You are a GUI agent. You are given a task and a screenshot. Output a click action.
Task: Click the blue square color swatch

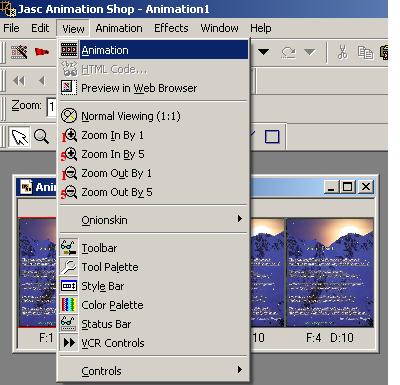[272, 137]
